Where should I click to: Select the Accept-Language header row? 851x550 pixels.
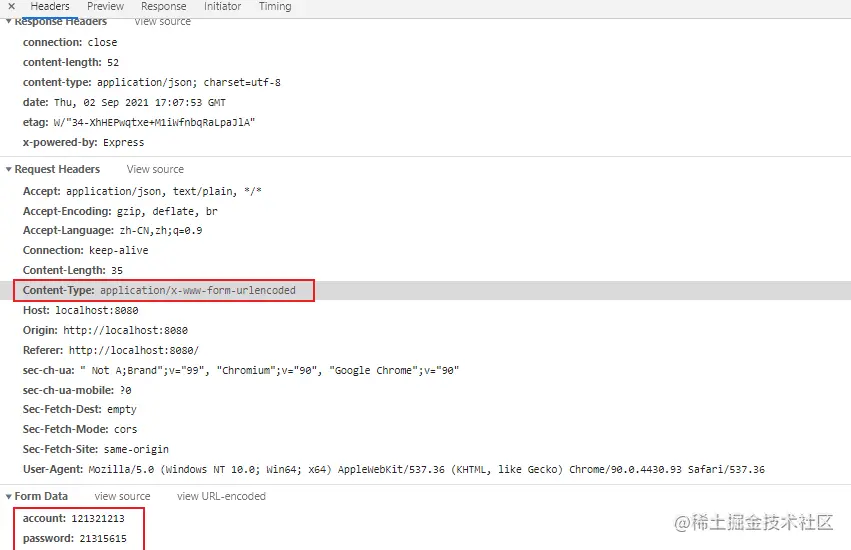click(x=112, y=231)
